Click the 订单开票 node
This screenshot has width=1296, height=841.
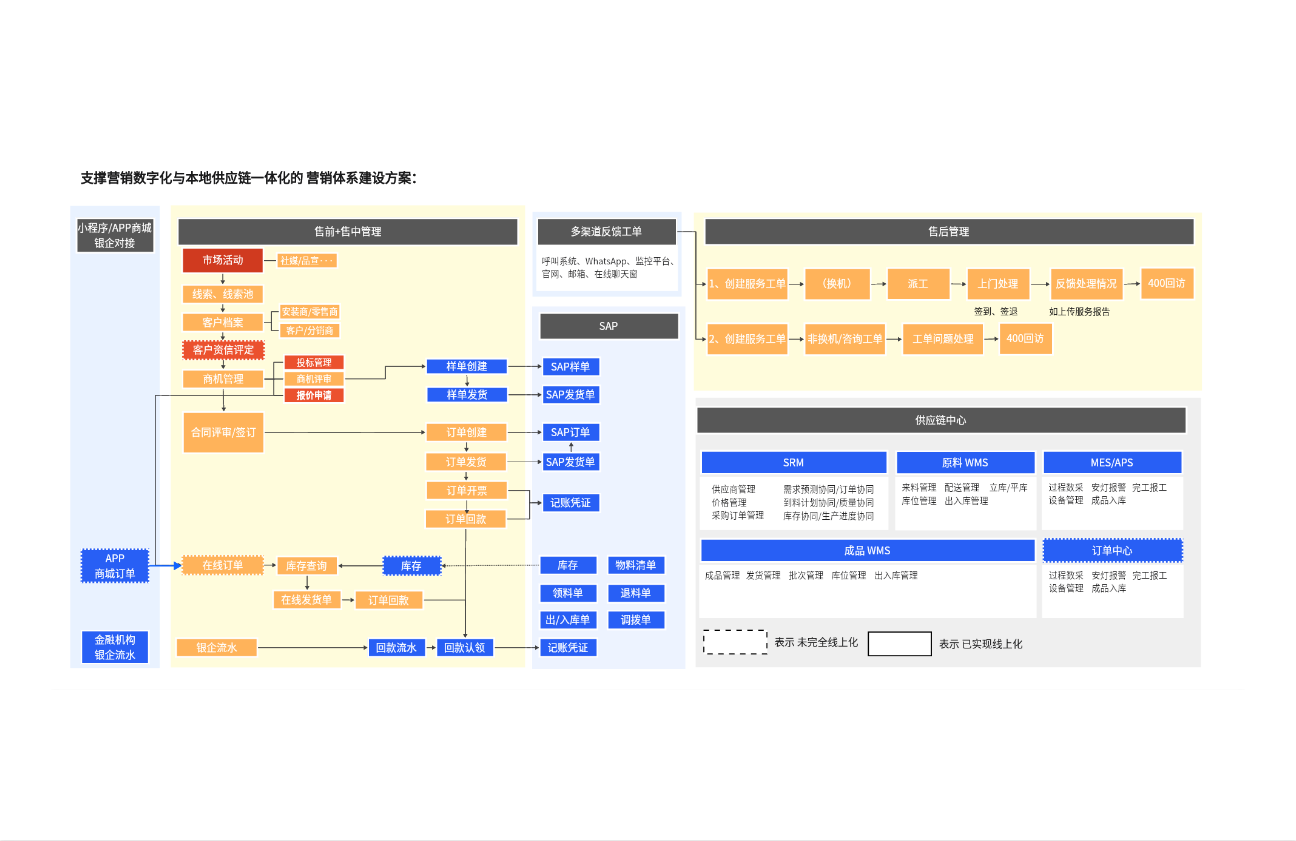[467, 490]
